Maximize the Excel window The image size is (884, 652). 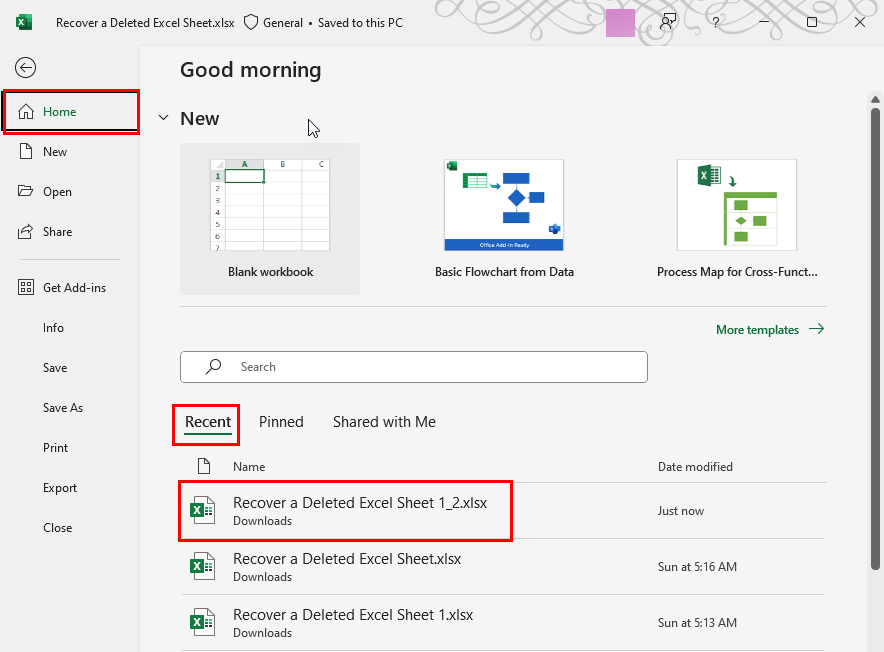pyautogui.click(x=812, y=22)
